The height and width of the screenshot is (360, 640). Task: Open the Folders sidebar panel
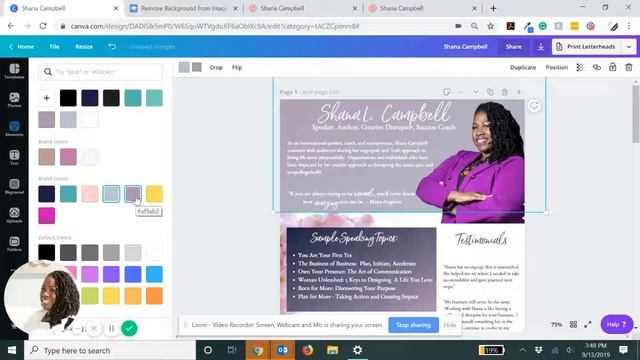(x=14, y=244)
